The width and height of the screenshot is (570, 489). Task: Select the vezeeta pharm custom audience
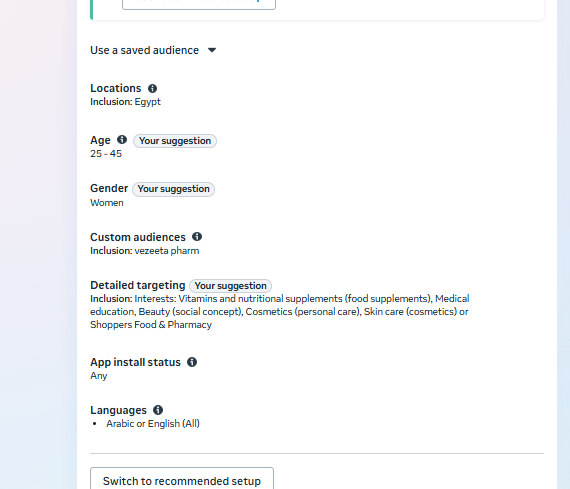tap(166, 251)
